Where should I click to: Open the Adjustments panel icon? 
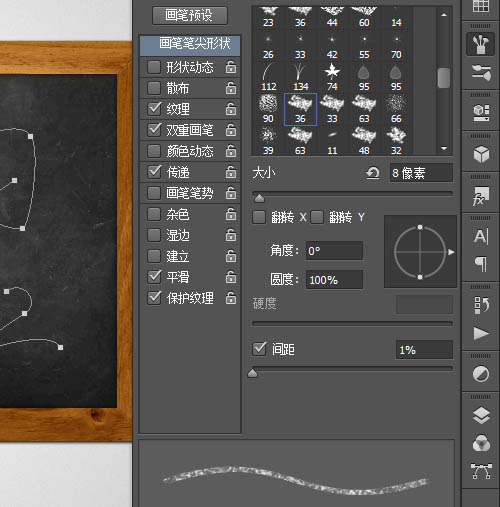(x=481, y=374)
